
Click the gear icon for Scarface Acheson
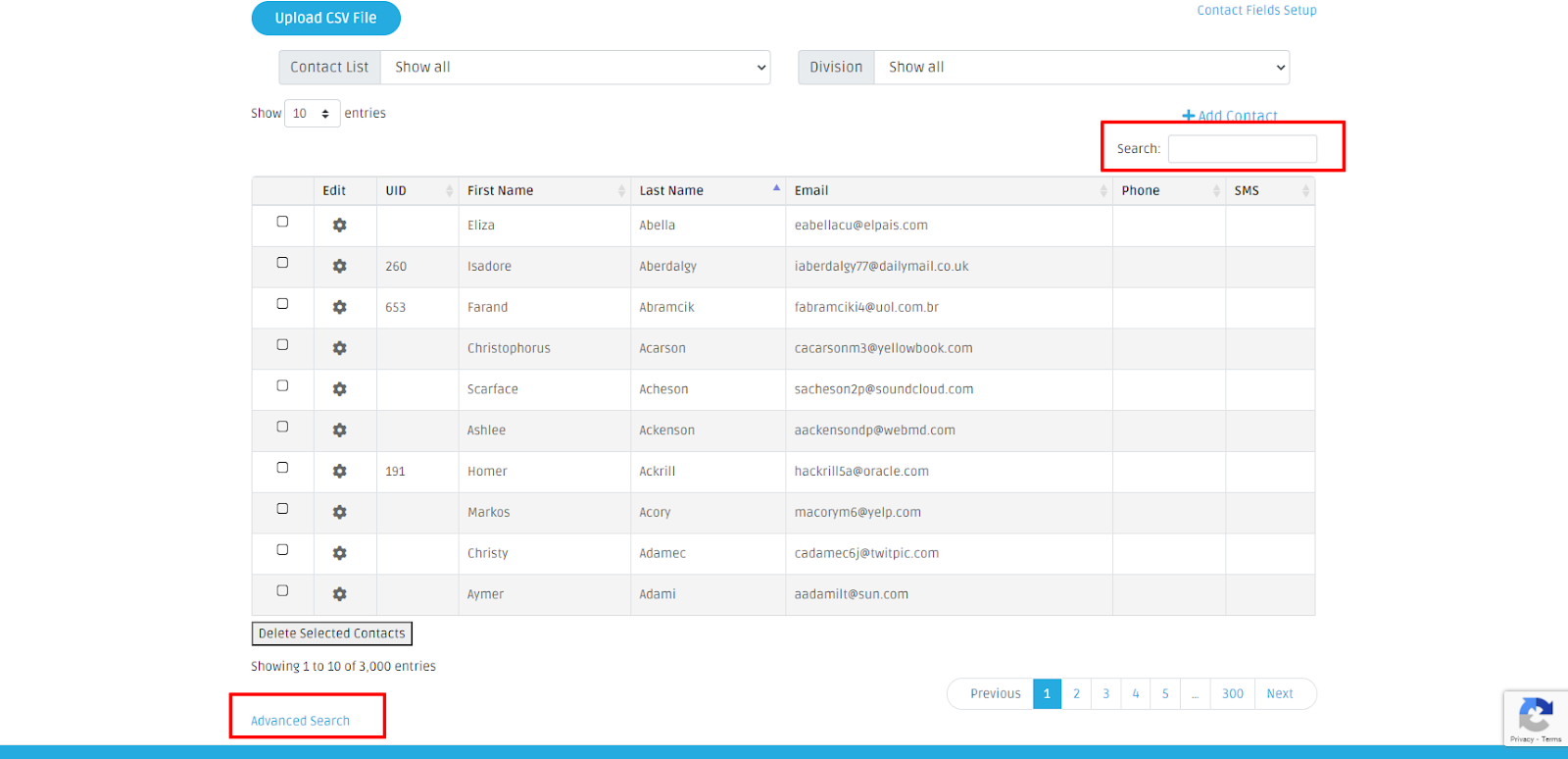pyautogui.click(x=339, y=389)
